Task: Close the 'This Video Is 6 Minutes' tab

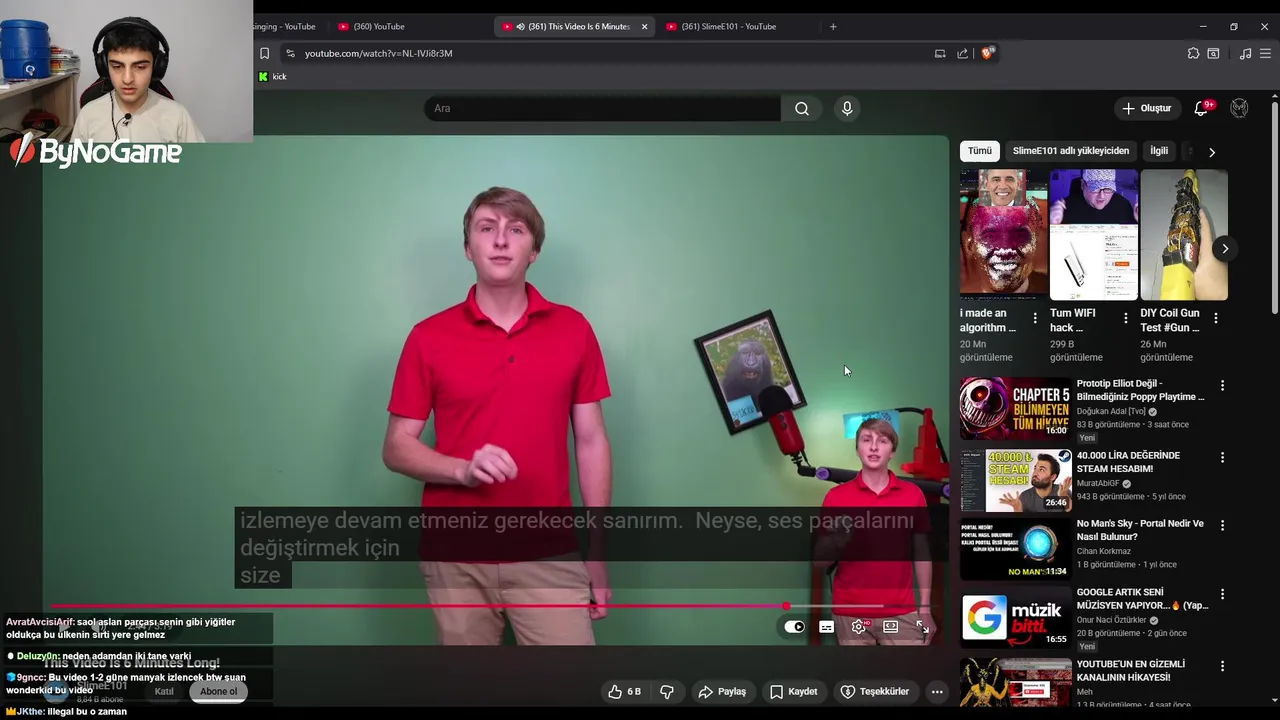Action: point(644,26)
